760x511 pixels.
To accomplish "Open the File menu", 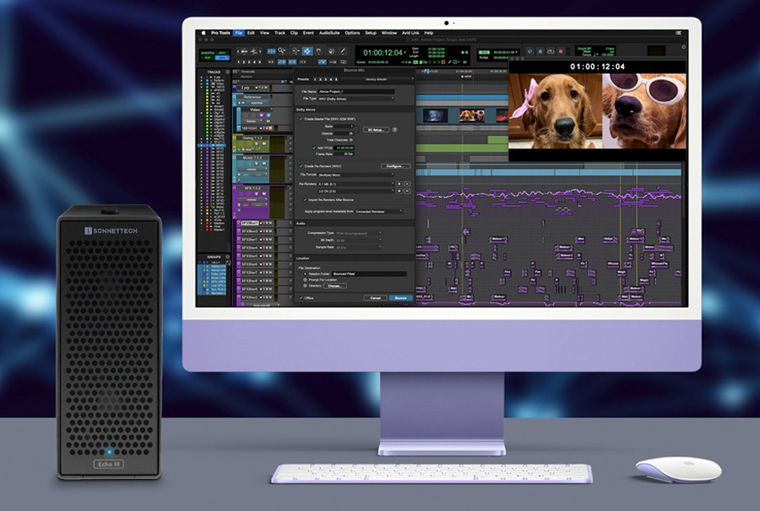I will pyautogui.click(x=239, y=33).
